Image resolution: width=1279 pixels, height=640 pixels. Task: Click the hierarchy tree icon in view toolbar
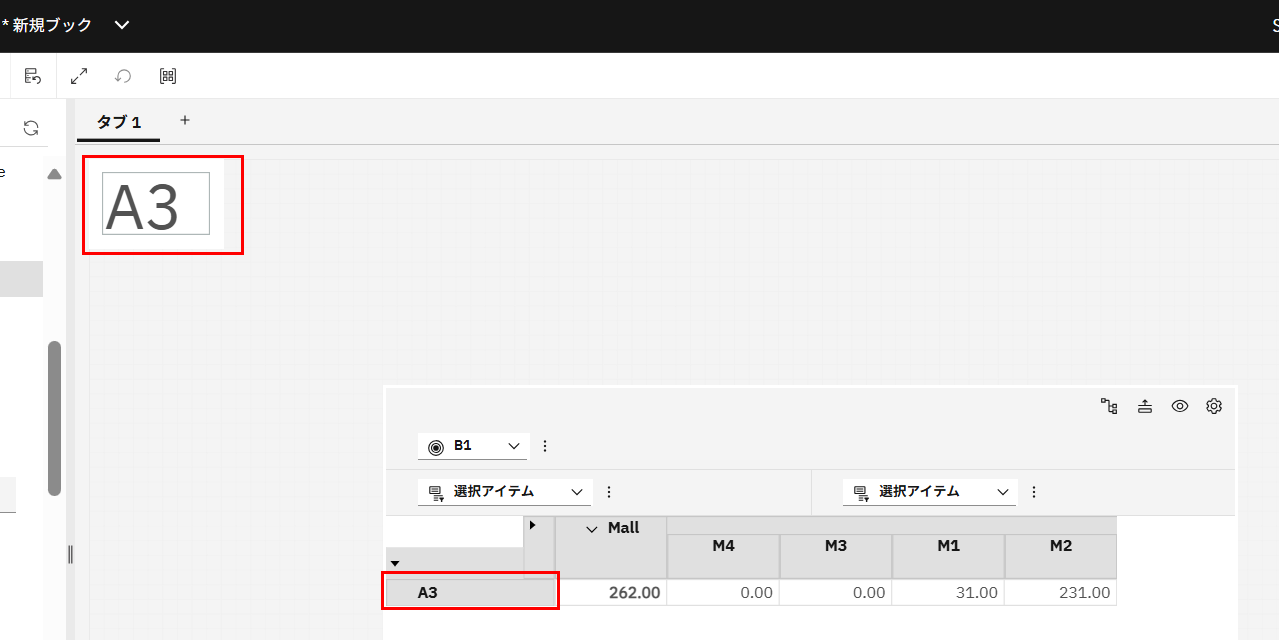pyautogui.click(x=1109, y=406)
